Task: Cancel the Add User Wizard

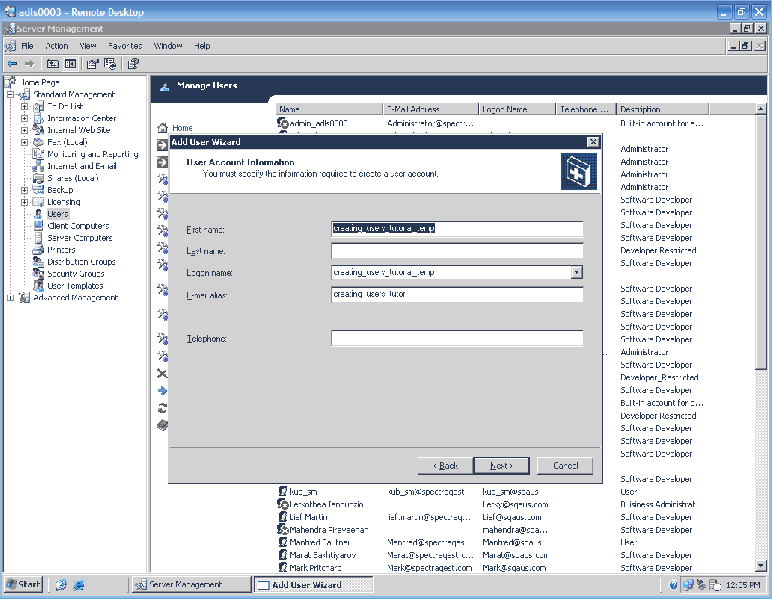Action: [565, 466]
